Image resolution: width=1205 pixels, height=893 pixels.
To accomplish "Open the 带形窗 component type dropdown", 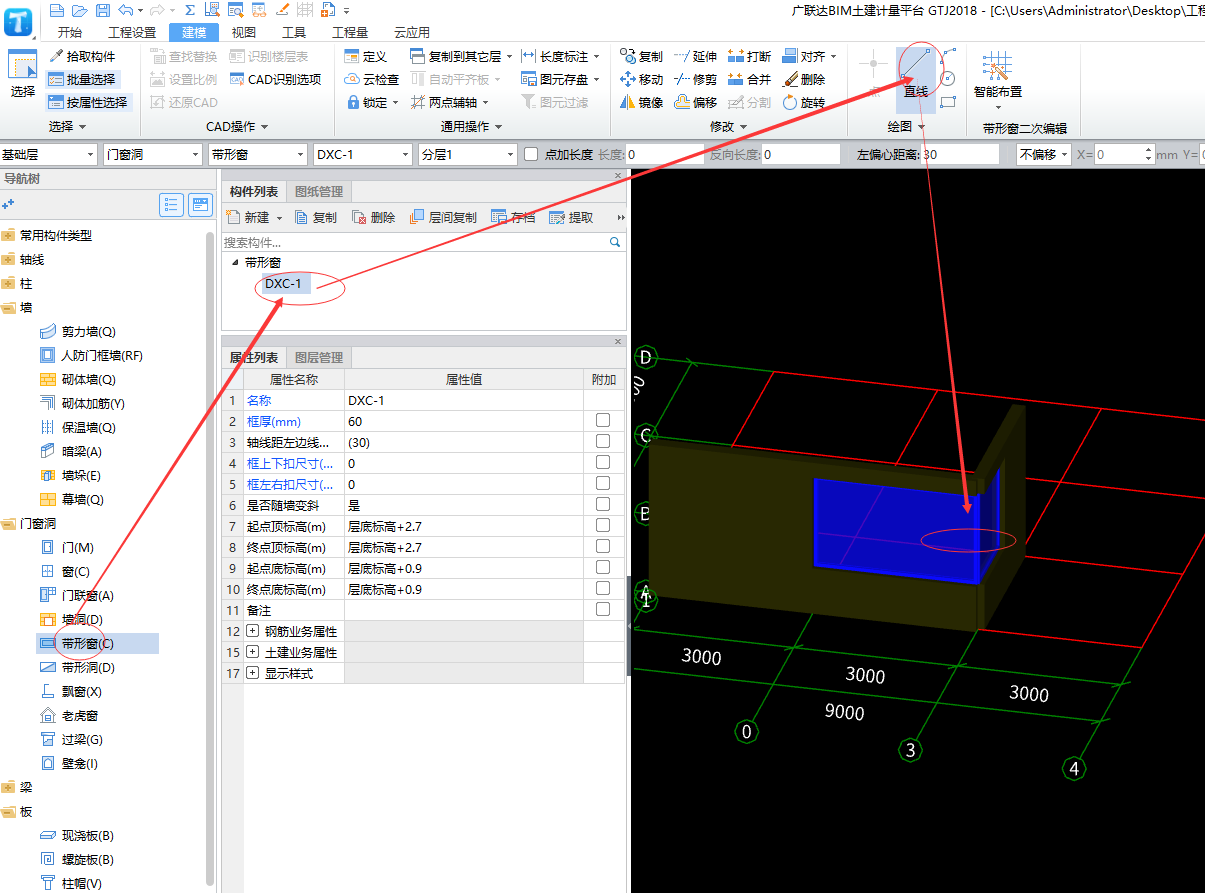I will click(257, 154).
